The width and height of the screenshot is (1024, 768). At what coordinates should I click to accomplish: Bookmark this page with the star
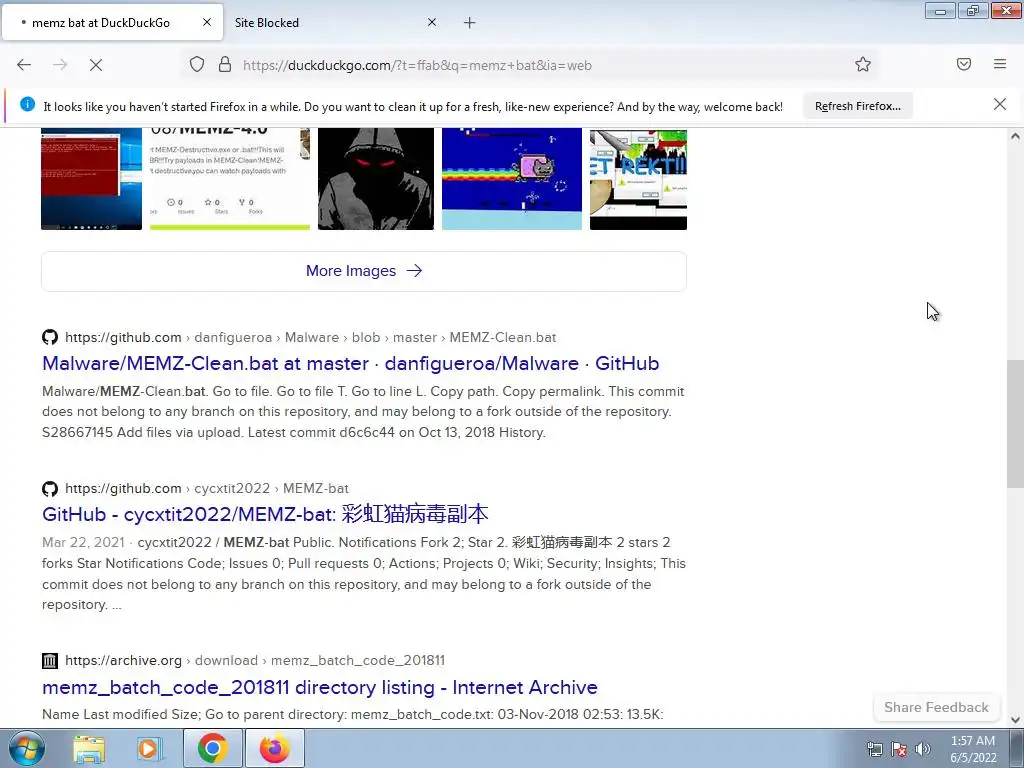tap(863, 65)
